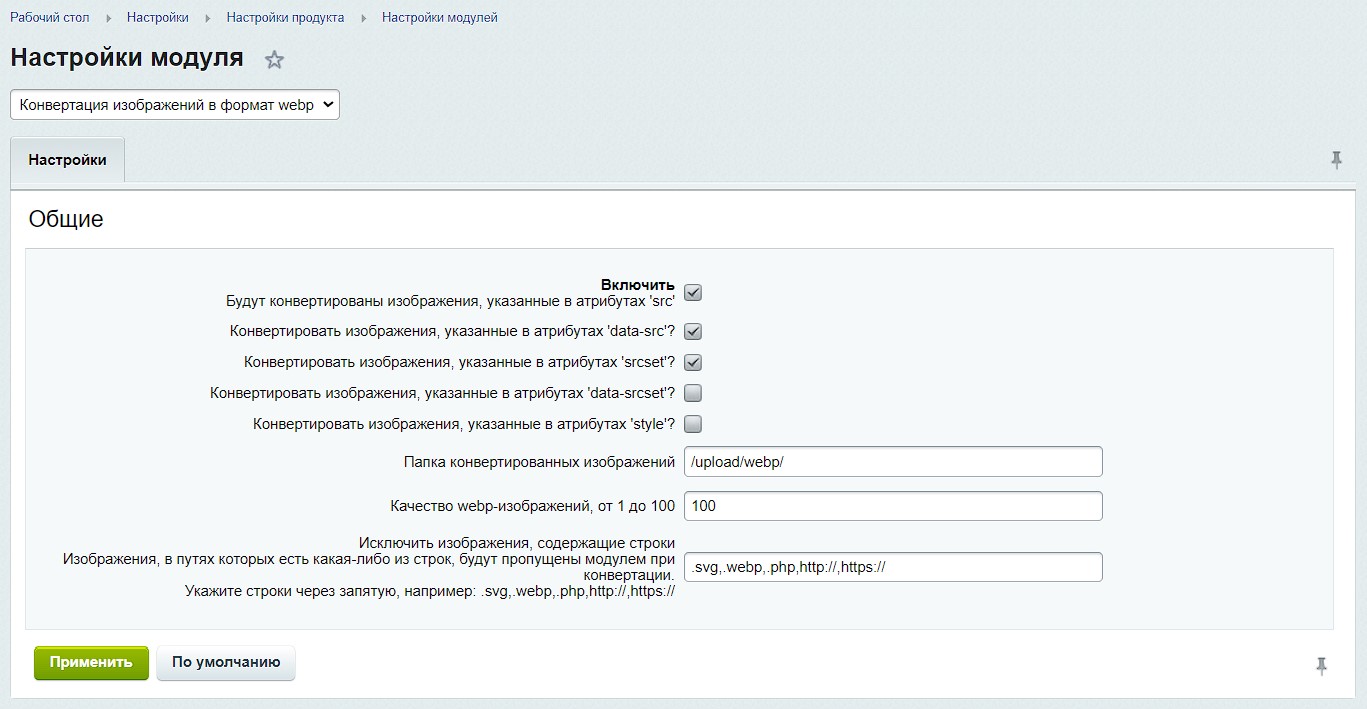Go to Рабочий стол breadcrumb link

[50, 18]
